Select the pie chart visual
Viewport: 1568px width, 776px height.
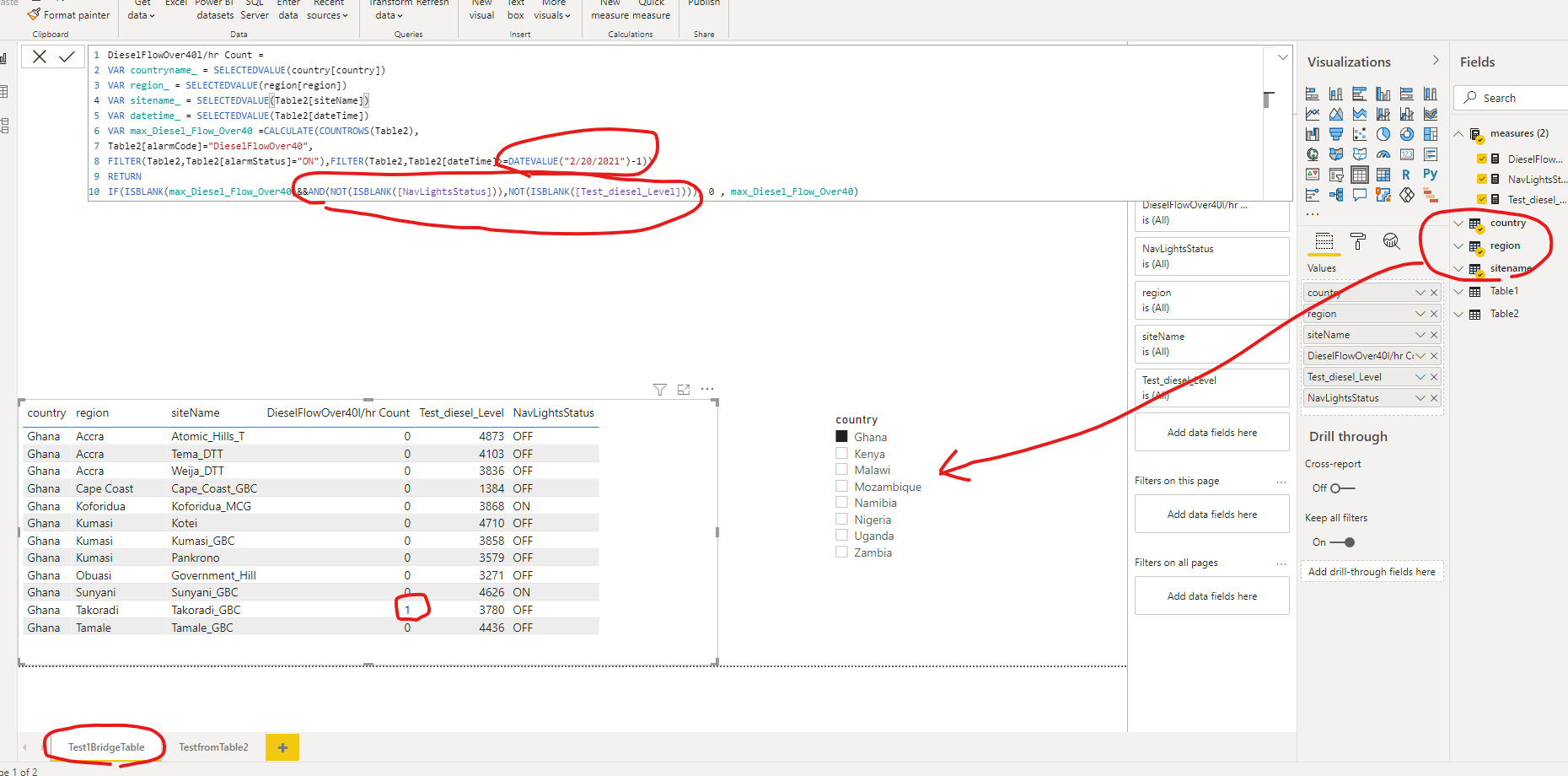tap(1383, 134)
